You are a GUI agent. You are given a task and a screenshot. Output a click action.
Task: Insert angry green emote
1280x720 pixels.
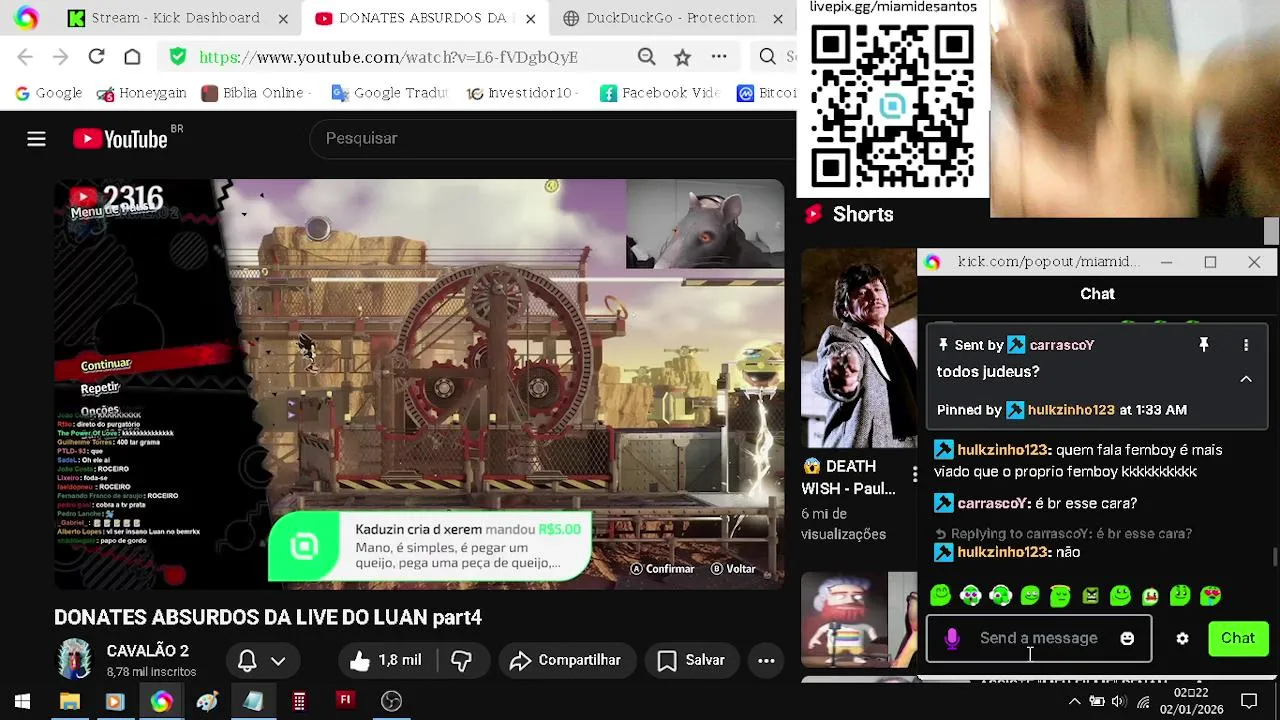pyautogui.click(x=1090, y=596)
